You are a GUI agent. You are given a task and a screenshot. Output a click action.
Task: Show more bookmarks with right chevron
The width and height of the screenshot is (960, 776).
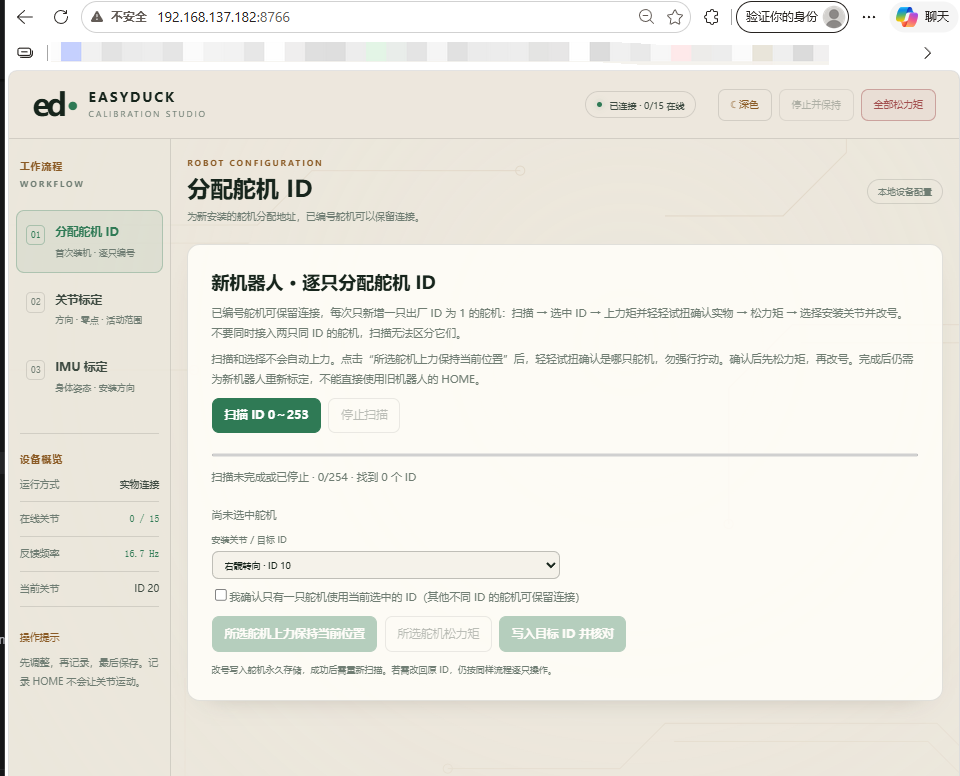coord(927,53)
